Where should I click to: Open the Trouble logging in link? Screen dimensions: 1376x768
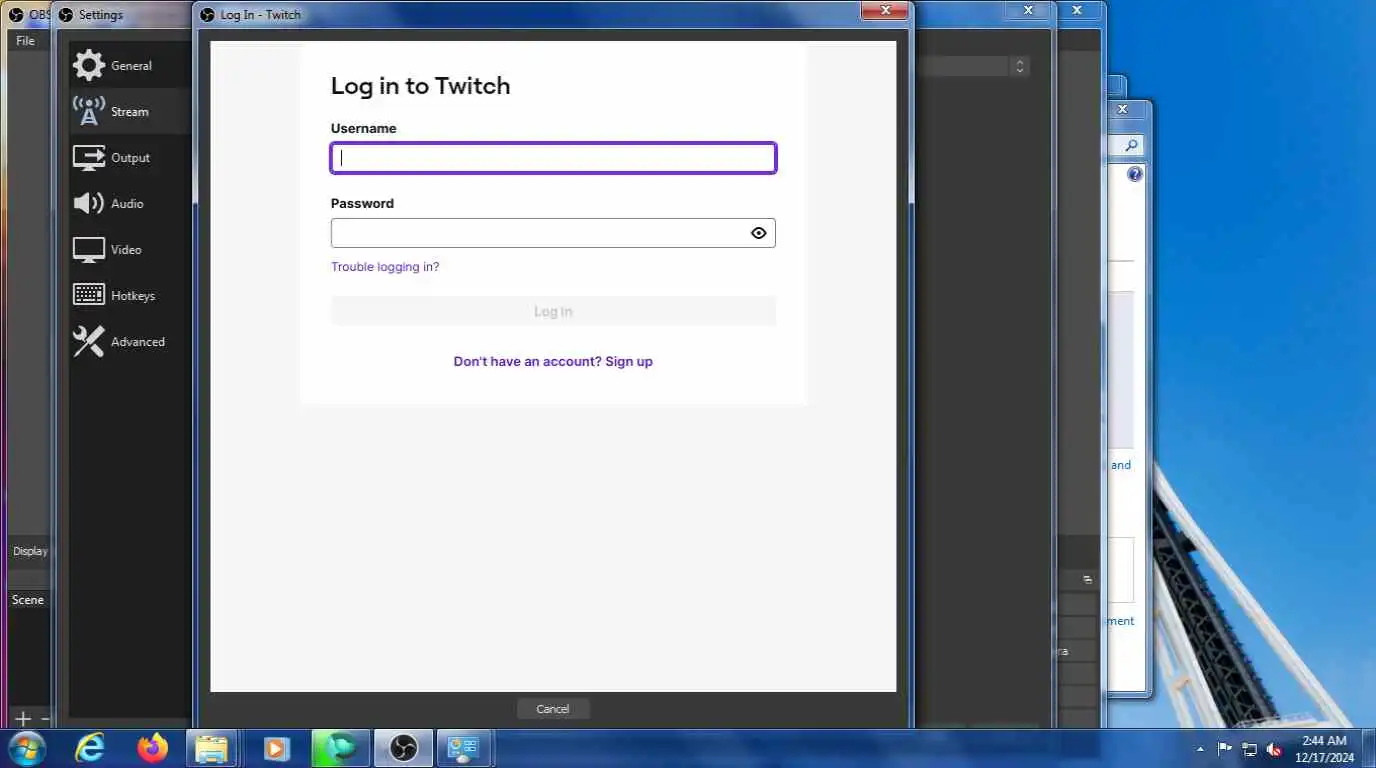pos(385,267)
